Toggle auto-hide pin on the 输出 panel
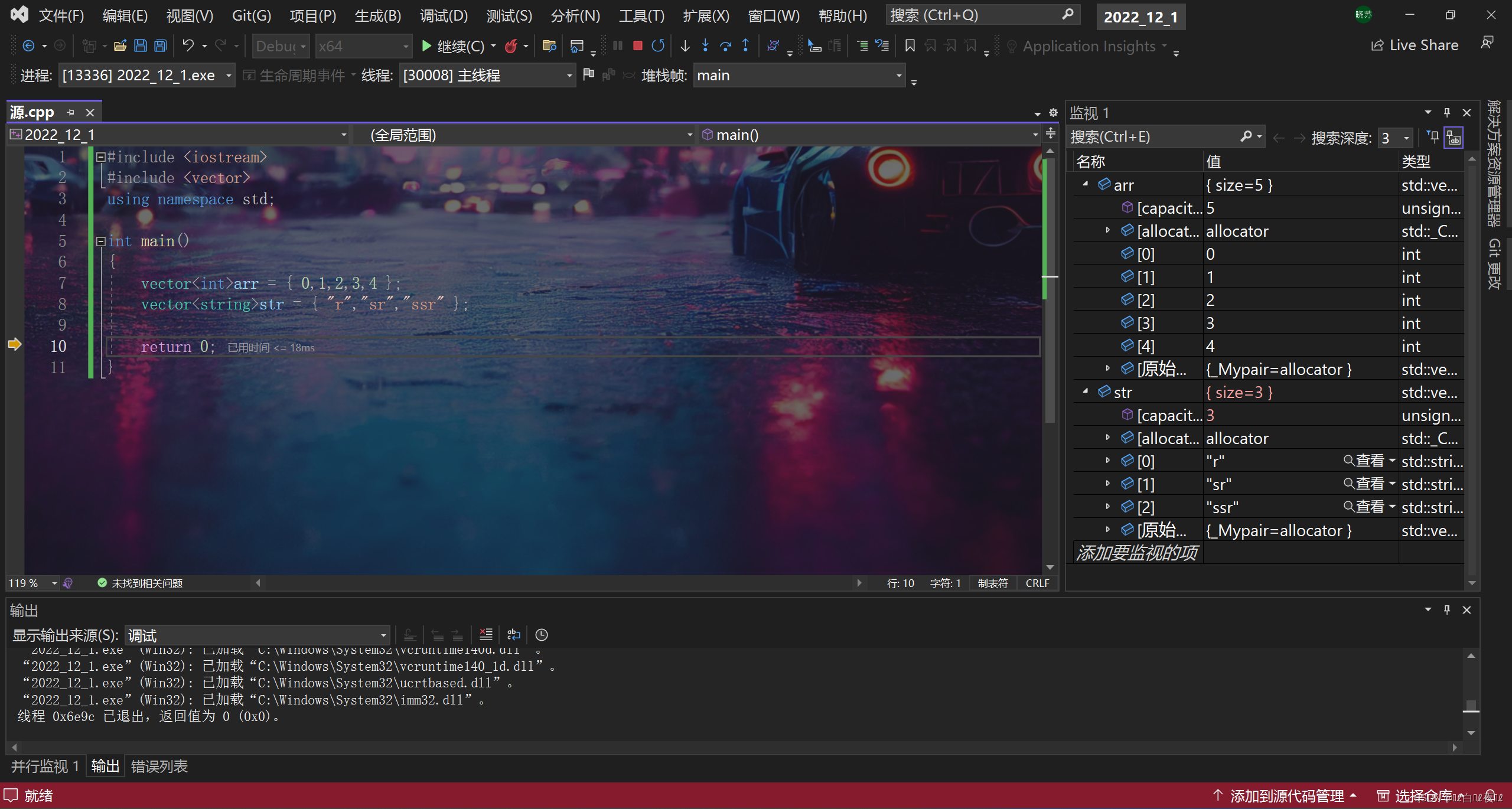Image resolution: width=1512 pixels, height=809 pixels. [1447, 609]
